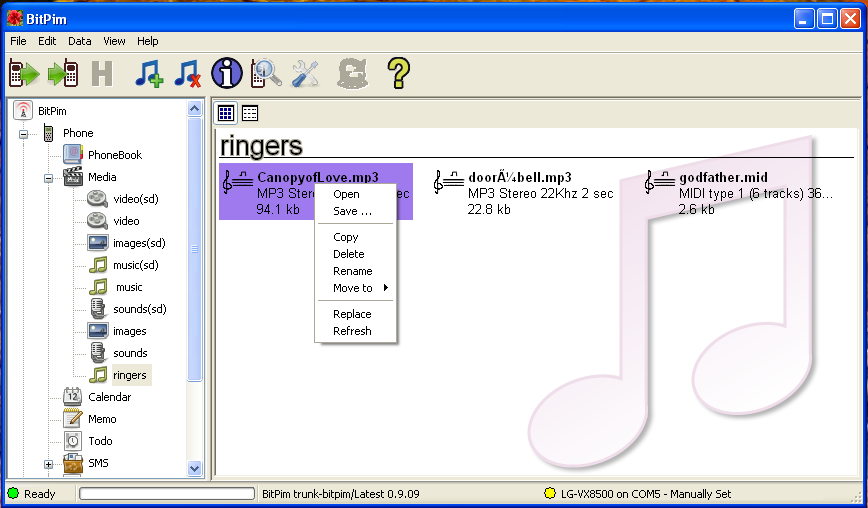Click the green Ready status indicator
This screenshot has width=868, height=508.
13,494
